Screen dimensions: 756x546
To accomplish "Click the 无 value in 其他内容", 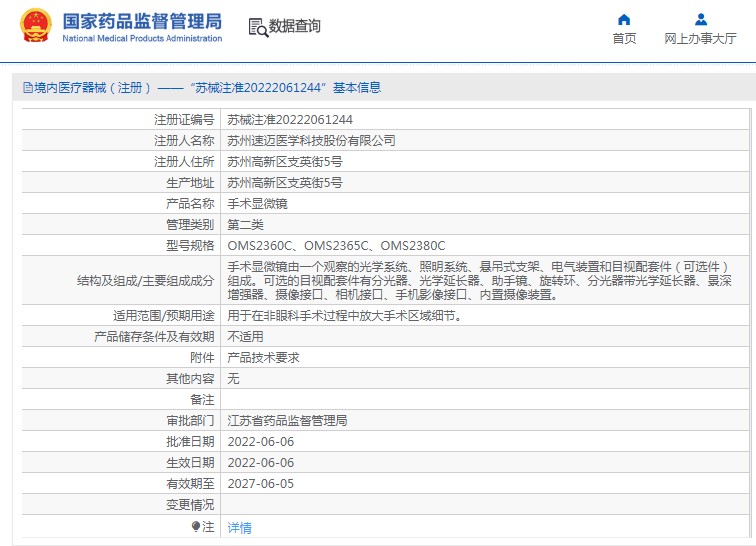I will click(233, 379).
